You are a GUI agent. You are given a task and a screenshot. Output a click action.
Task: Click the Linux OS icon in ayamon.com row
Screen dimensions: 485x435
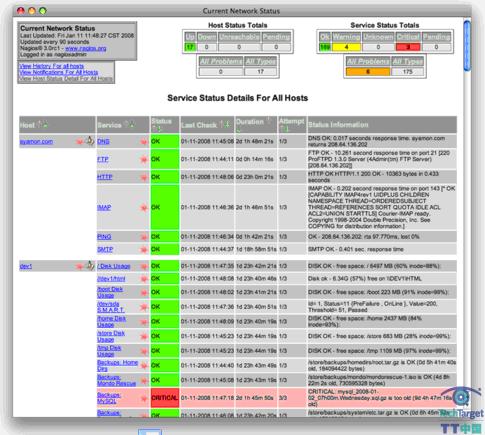(x=90, y=141)
